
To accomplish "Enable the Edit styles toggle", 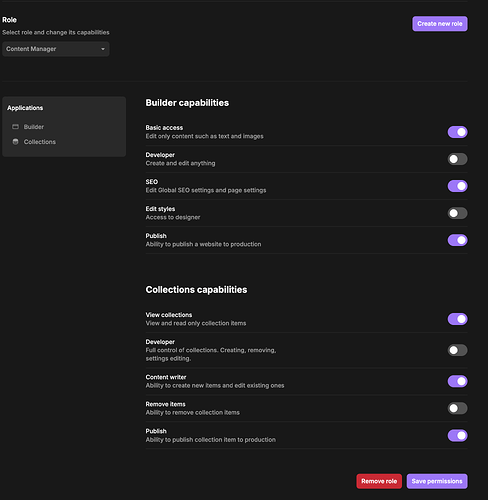I will [x=457, y=213].
